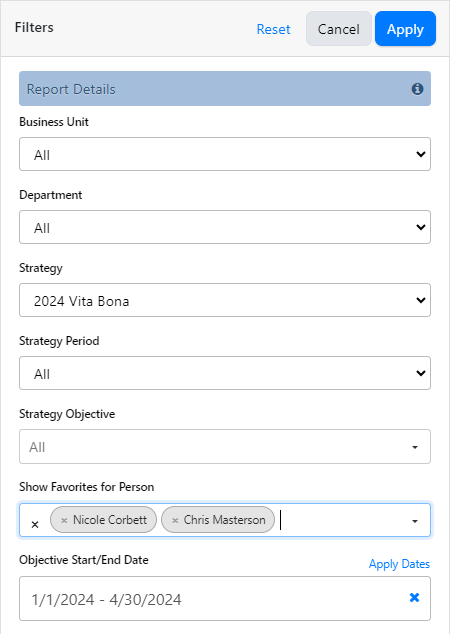Open the Strategy dropdown showing 2024 Vita Bona

[225, 300]
